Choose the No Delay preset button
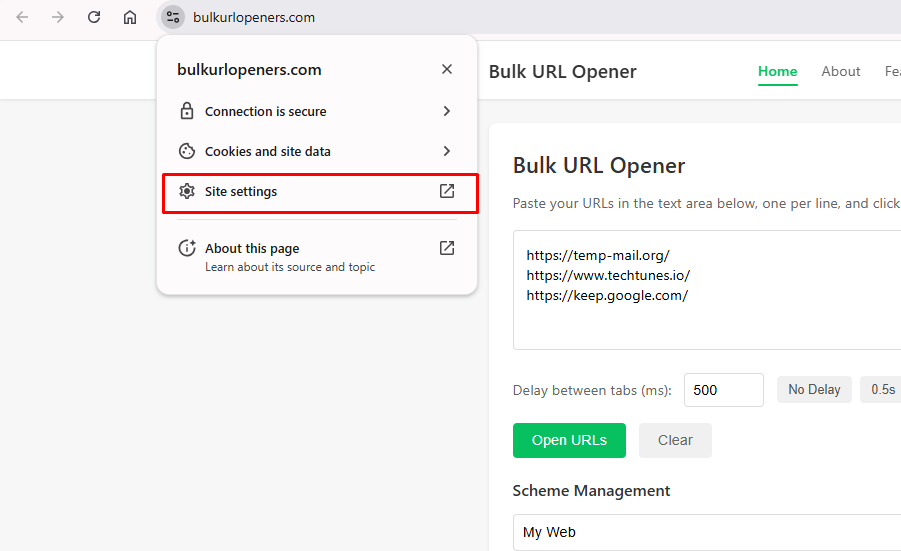 click(x=814, y=390)
